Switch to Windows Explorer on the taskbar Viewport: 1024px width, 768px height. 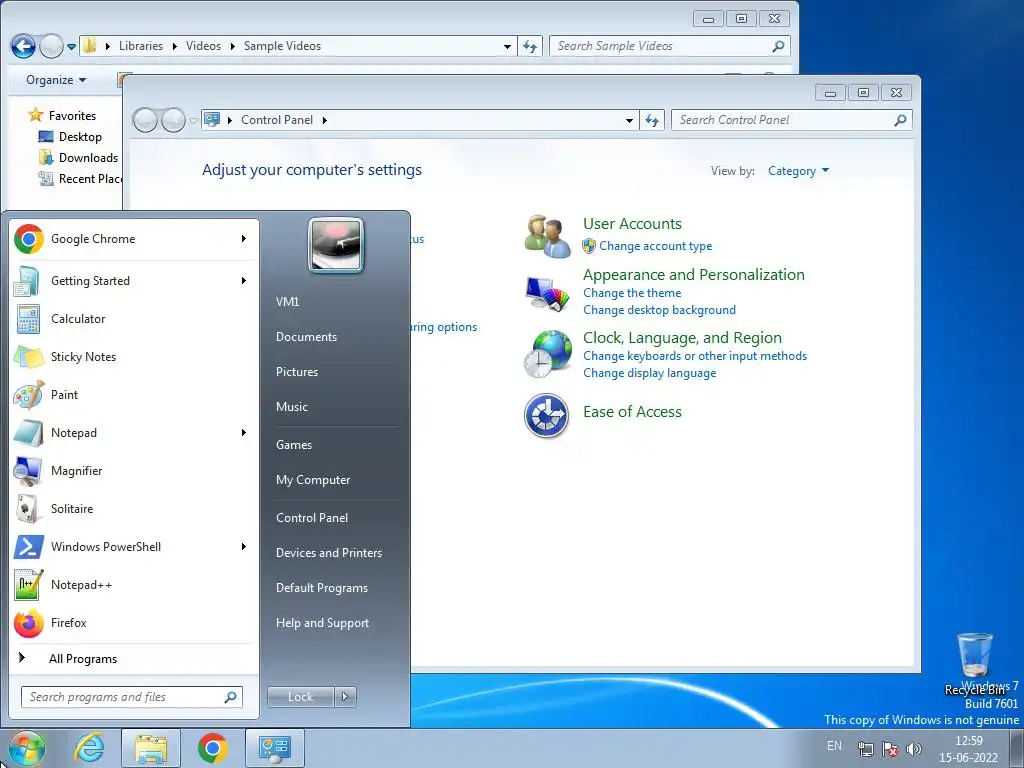(x=151, y=748)
